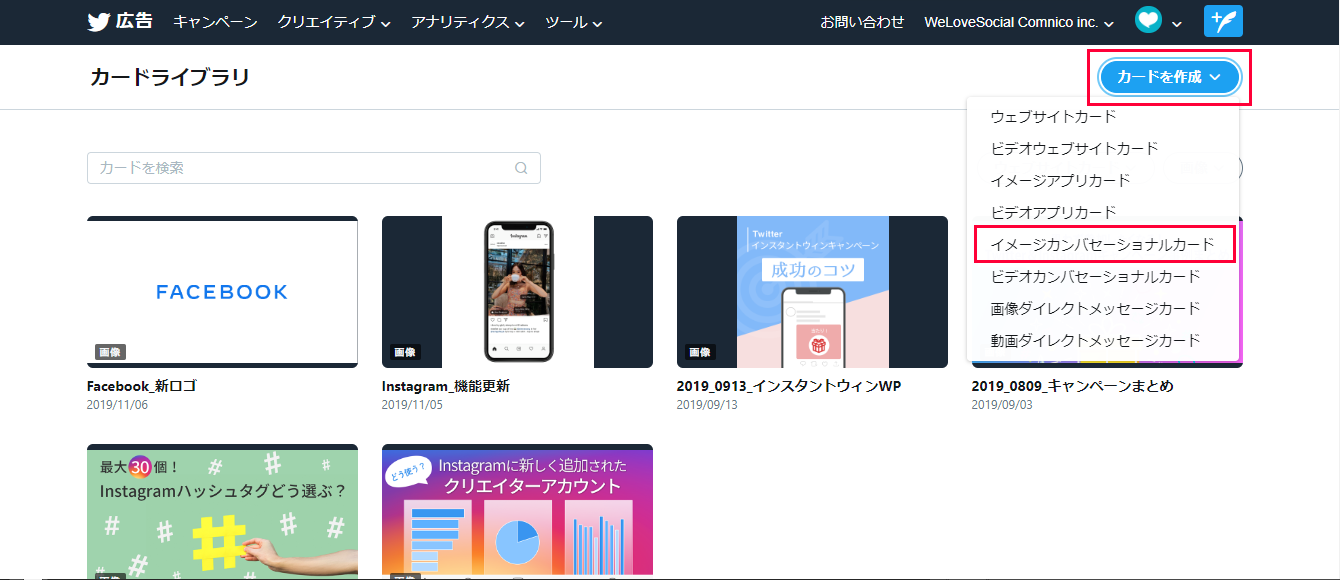Expand the chevron beside profile avatar
The width and height of the screenshot is (1340, 580).
point(1177,23)
